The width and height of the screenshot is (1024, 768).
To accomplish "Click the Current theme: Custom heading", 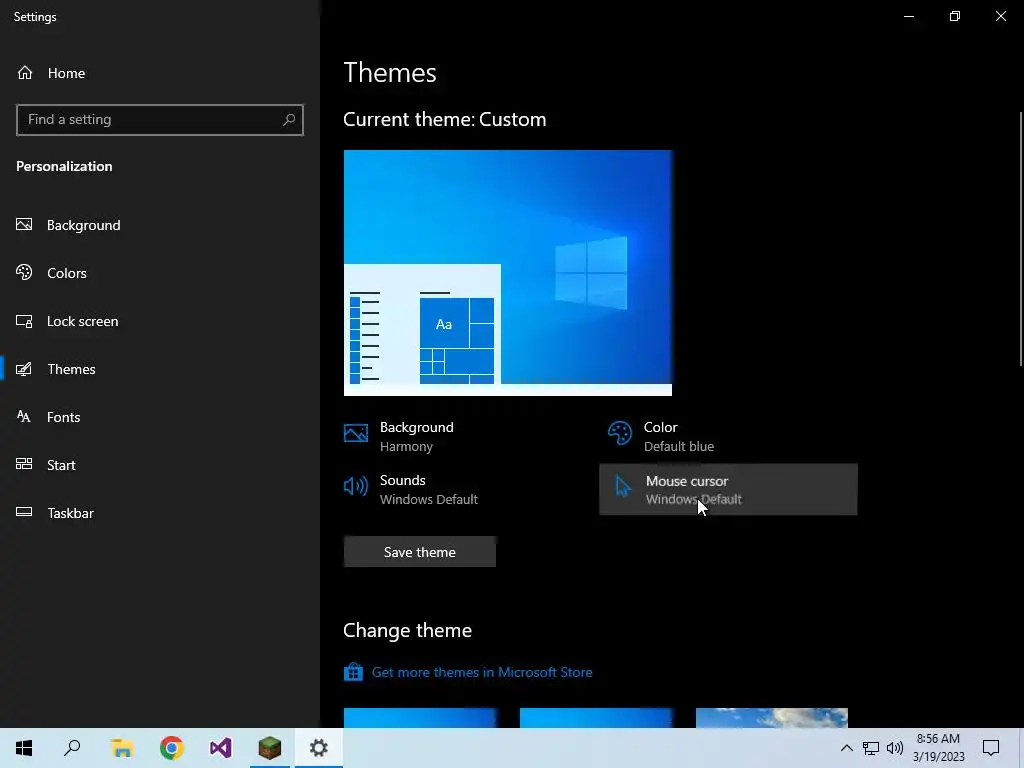I will [445, 119].
